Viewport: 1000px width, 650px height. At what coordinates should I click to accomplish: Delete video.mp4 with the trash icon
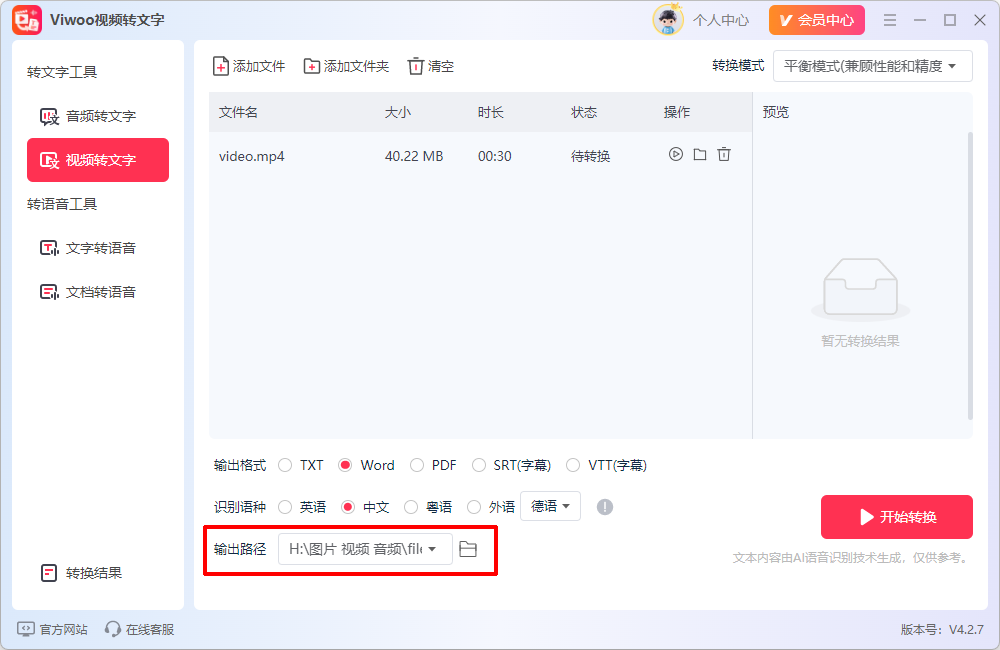[x=724, y=154]
